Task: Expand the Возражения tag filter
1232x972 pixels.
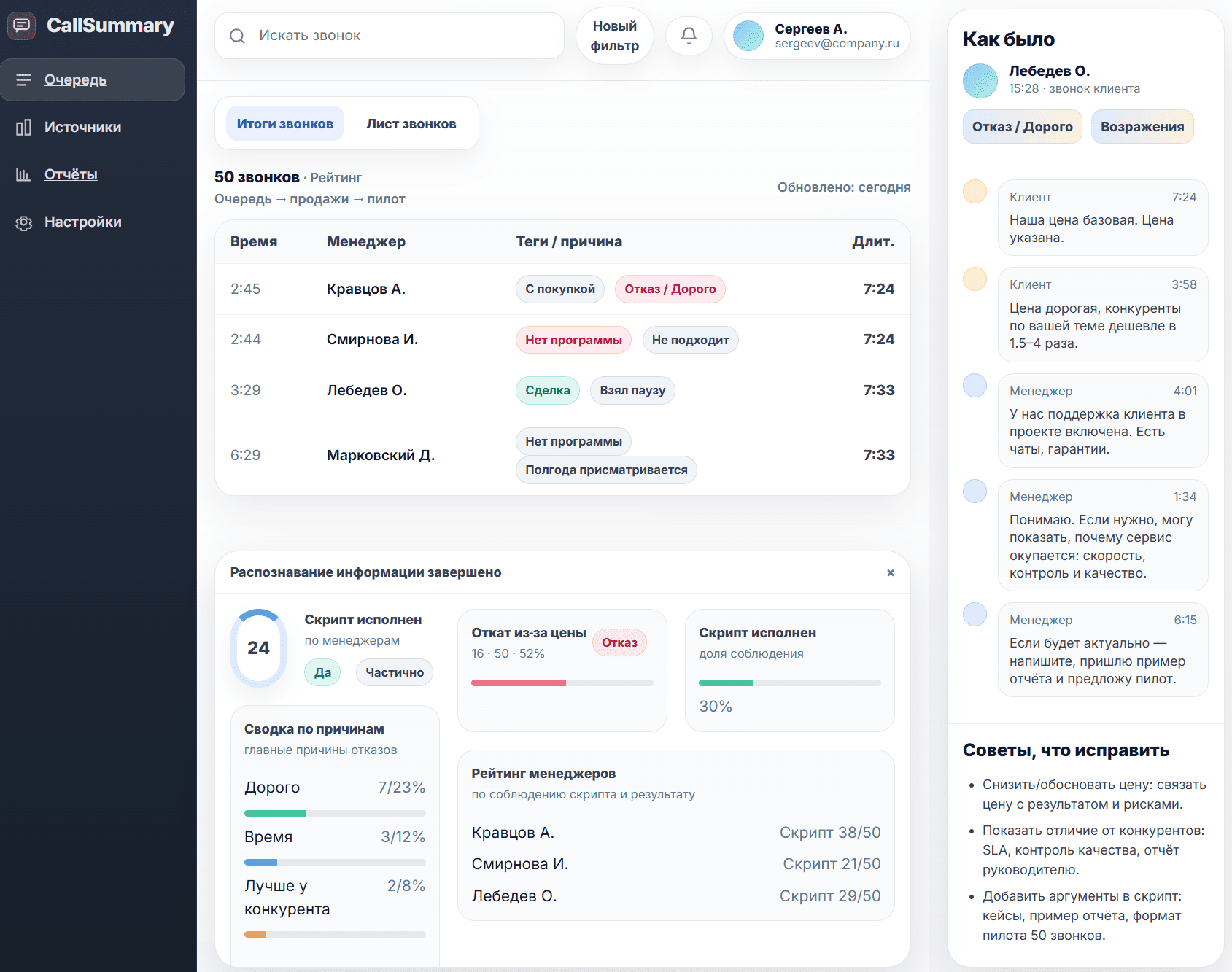Action: coord(1142,126)
